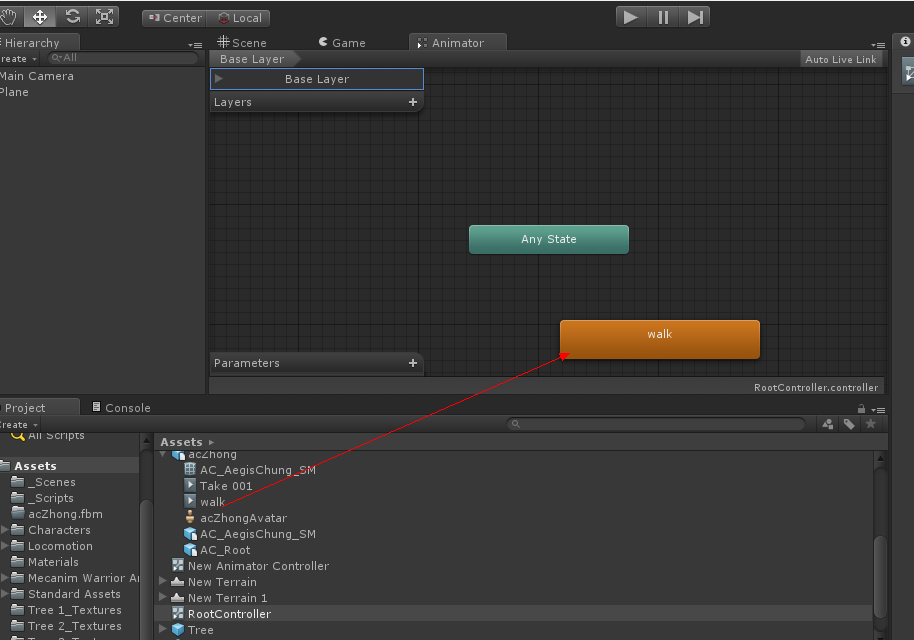The image size is (914, 640).
Task: Toggle pivot mode Center button
Action: (x=175, y=18)
